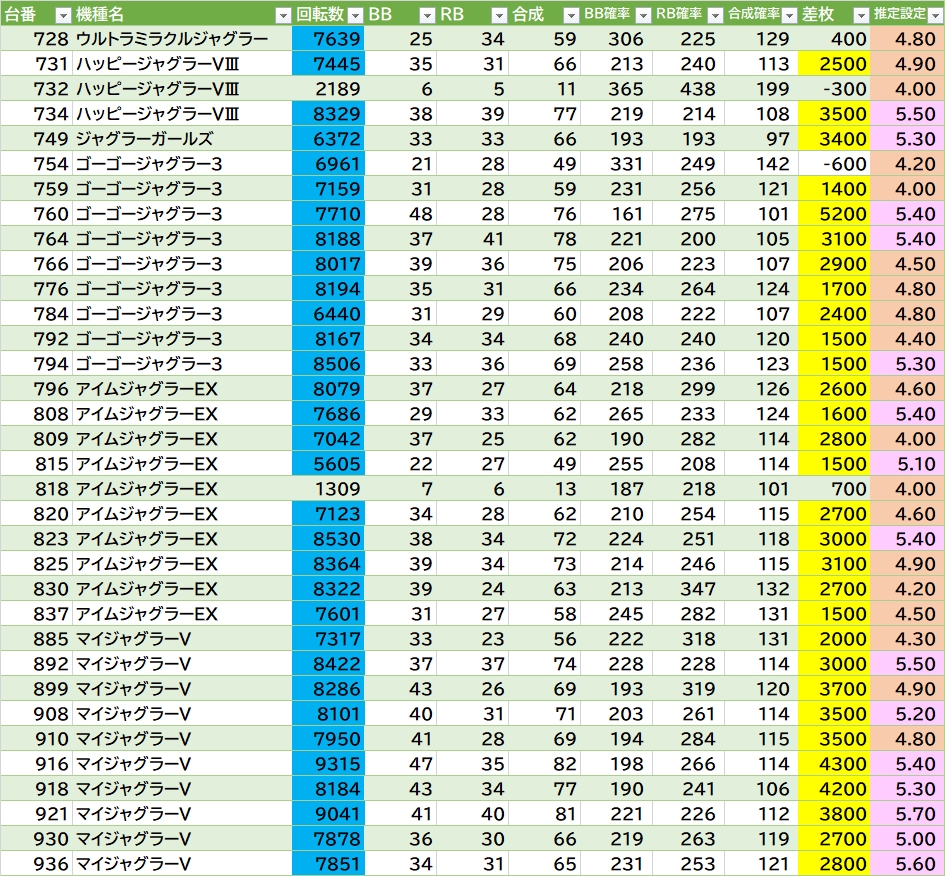Click rotation count 1309 cell
Screen dimensions: 945x876
pyautogui.click(x=328, y=489)
